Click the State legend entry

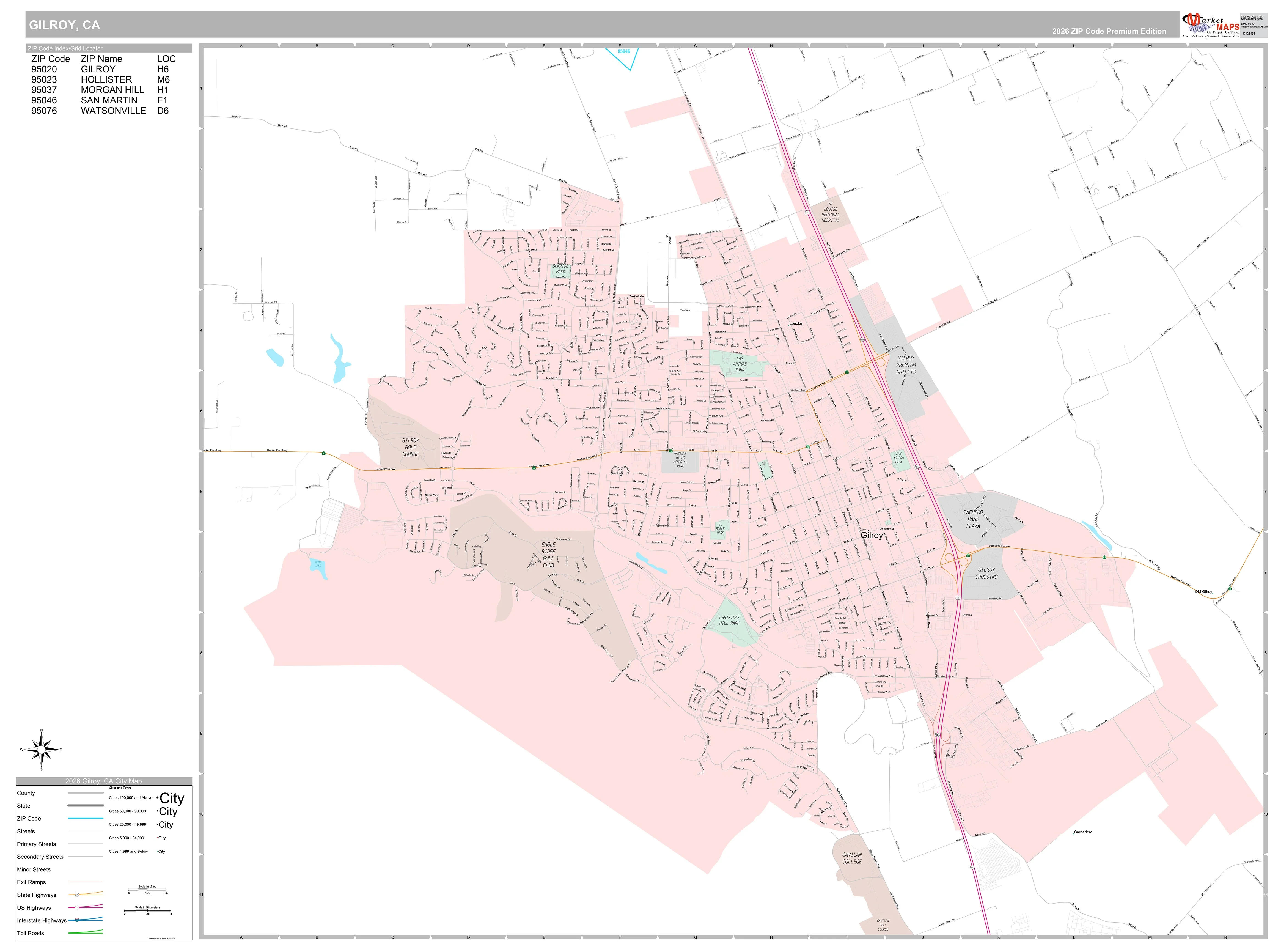pos(24,806)
